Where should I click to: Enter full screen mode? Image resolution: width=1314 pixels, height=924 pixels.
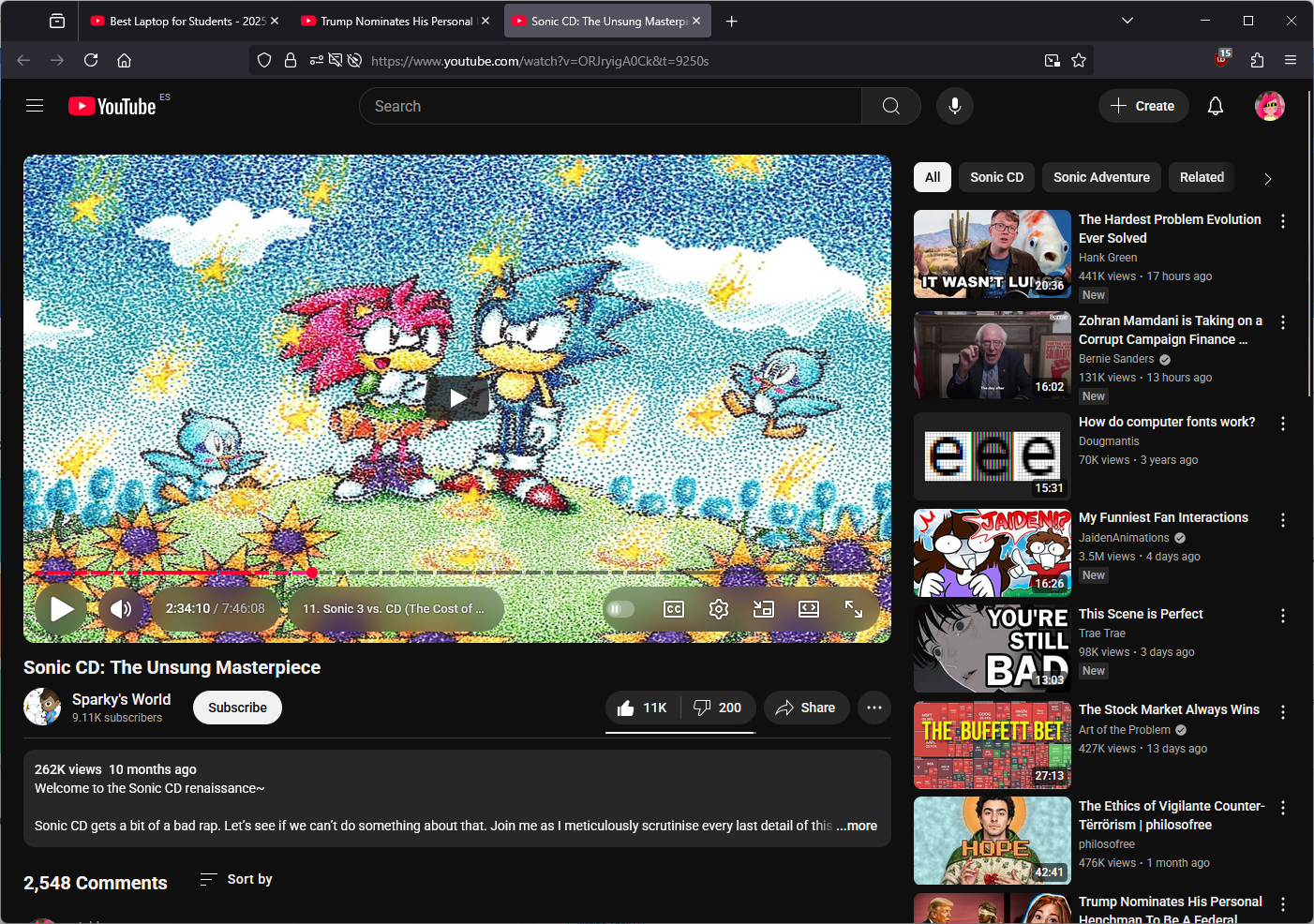tap(854, 609)
